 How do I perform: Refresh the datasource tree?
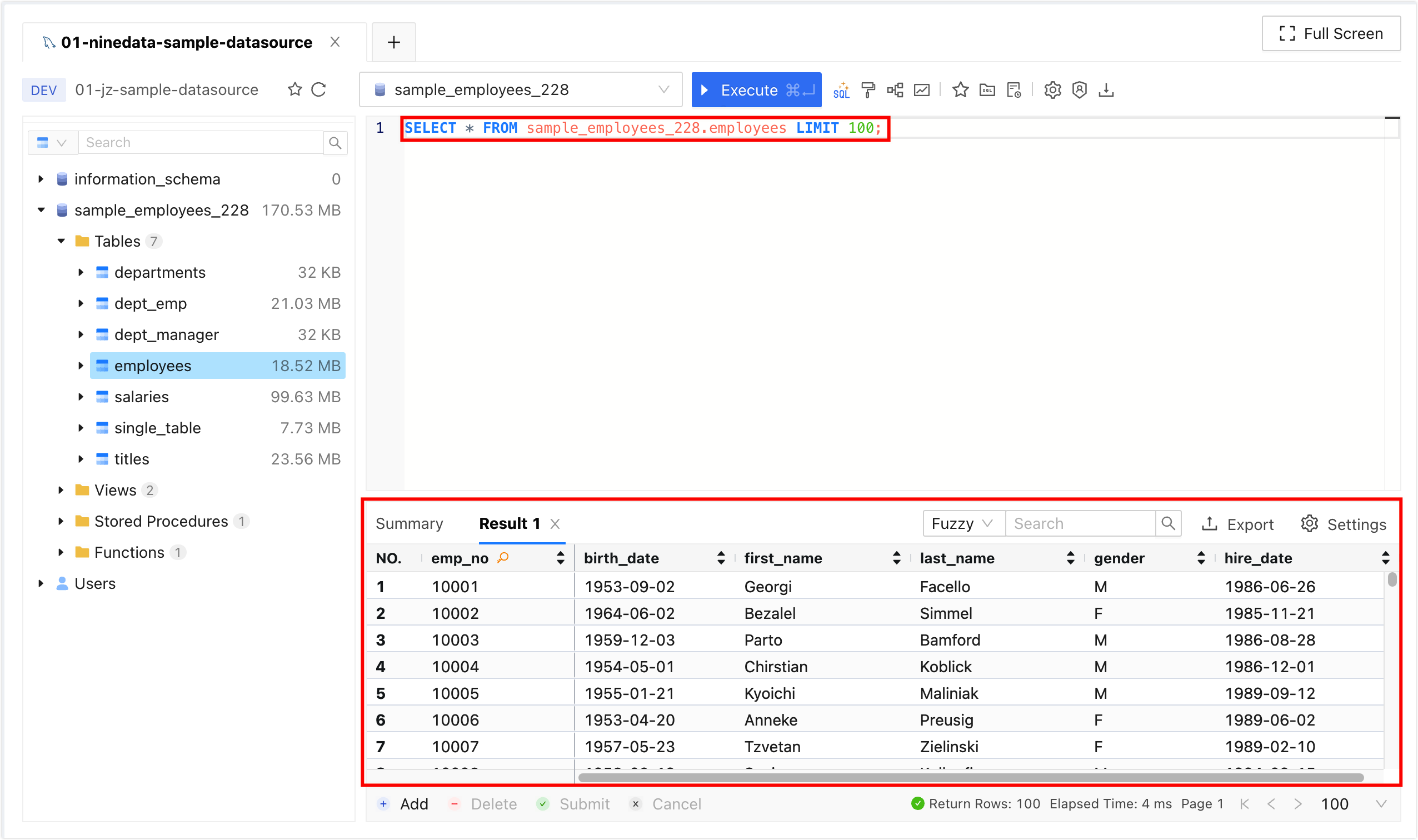coord(319,89)
